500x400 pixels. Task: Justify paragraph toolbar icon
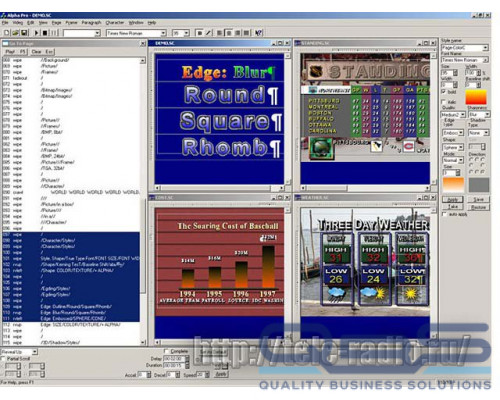point(246,33)
